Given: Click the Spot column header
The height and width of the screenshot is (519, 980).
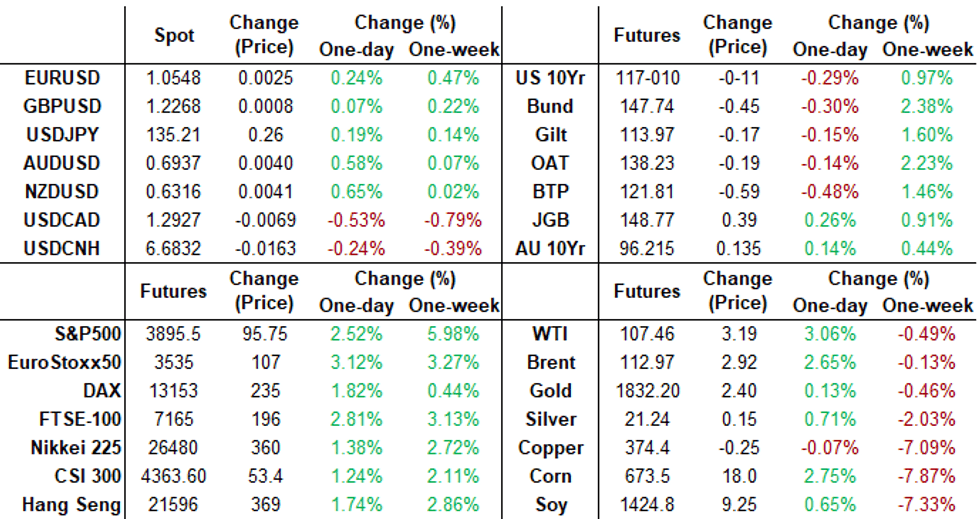Looking at the screenshot, I should pyautogui.click(x=174, y=35).
